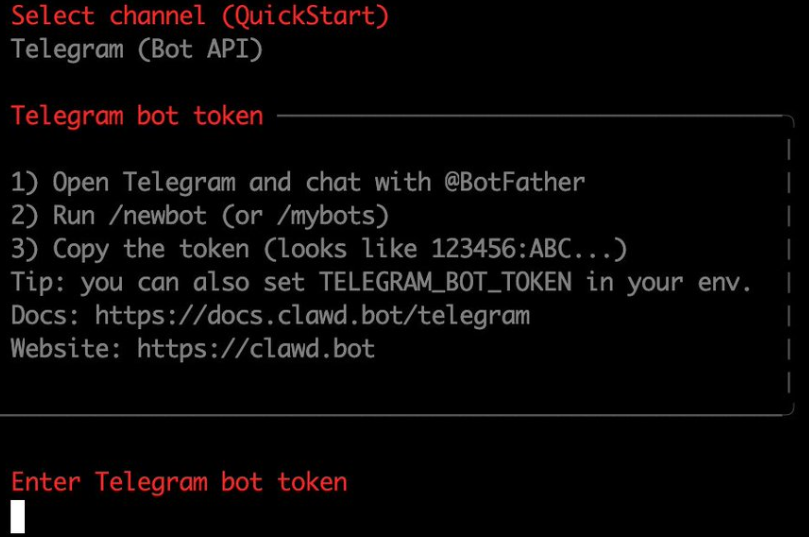809x537 pixels.
Task: Open the https://clawd.bot website link
Action: [256, 350]
